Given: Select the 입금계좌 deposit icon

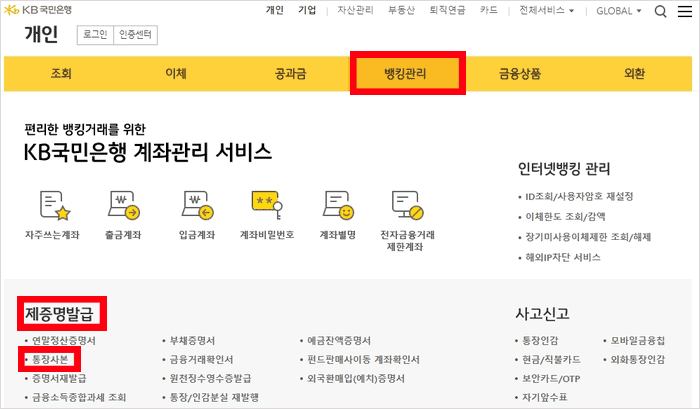Looking at the screenshot, I should pos(194,206).
